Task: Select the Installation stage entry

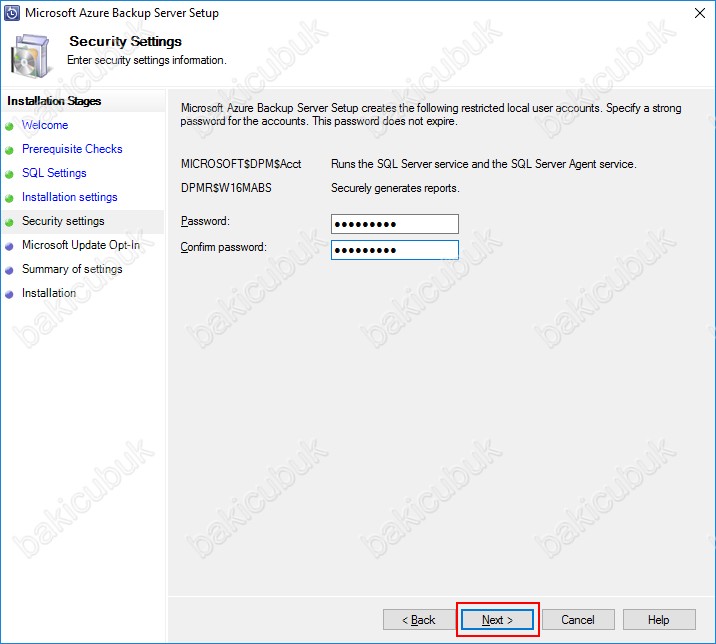Action: click(x=49, y=293)
